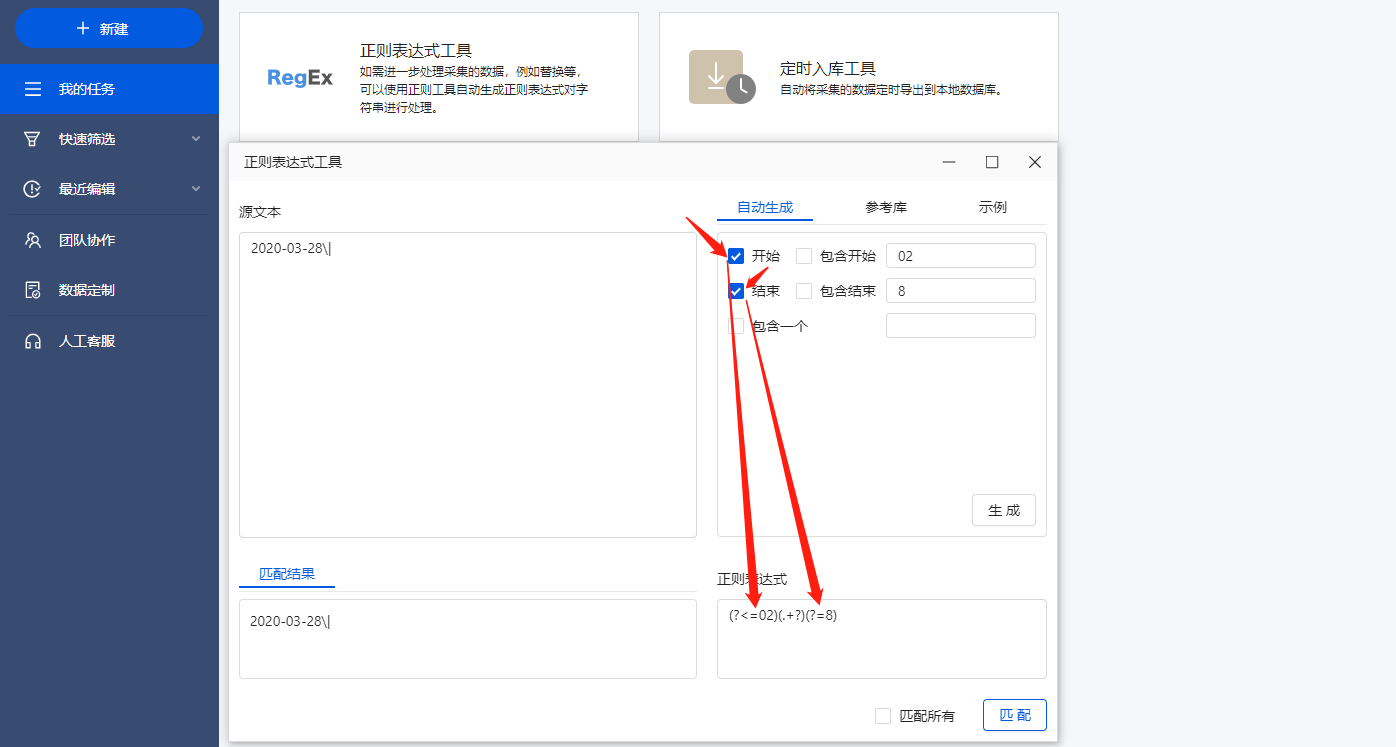This screenshot has width=1396, height=747.
Task: Click the 新建 button
Action: [109, 29]
